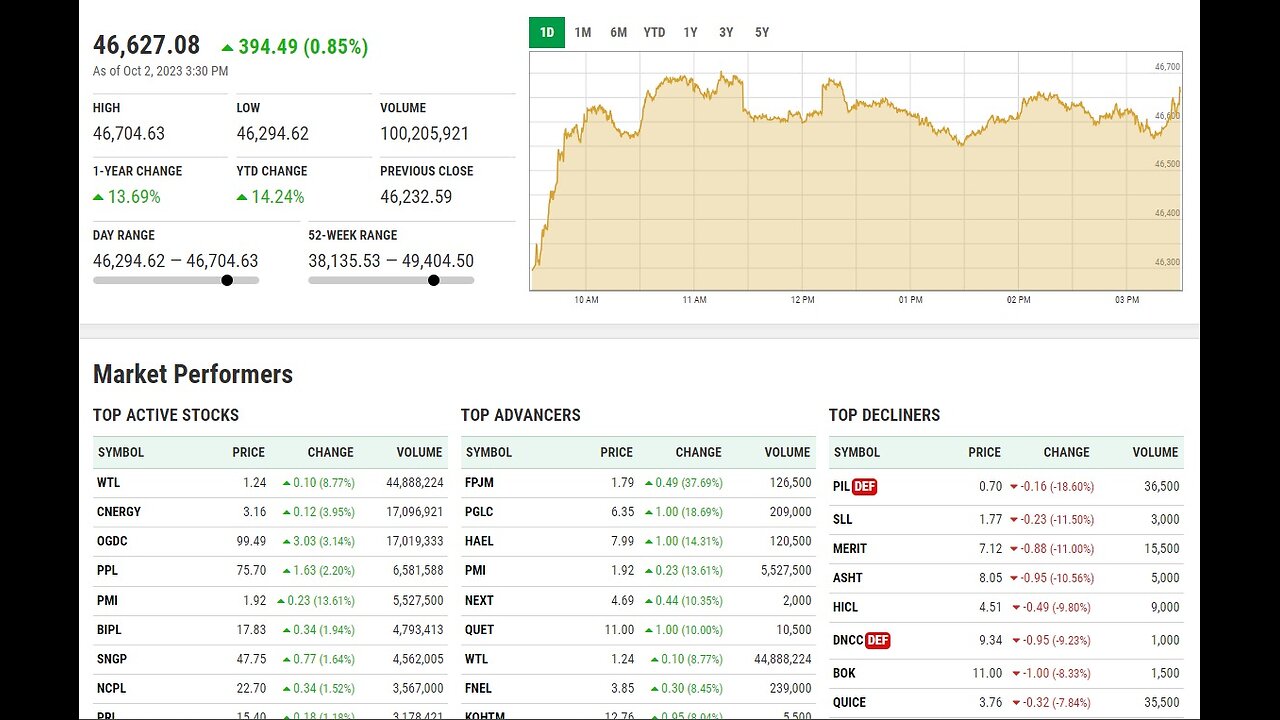Click CHANGE header in Top Advancers
This screenshot has width=1280, height=720.
click(x=698, y=452)
